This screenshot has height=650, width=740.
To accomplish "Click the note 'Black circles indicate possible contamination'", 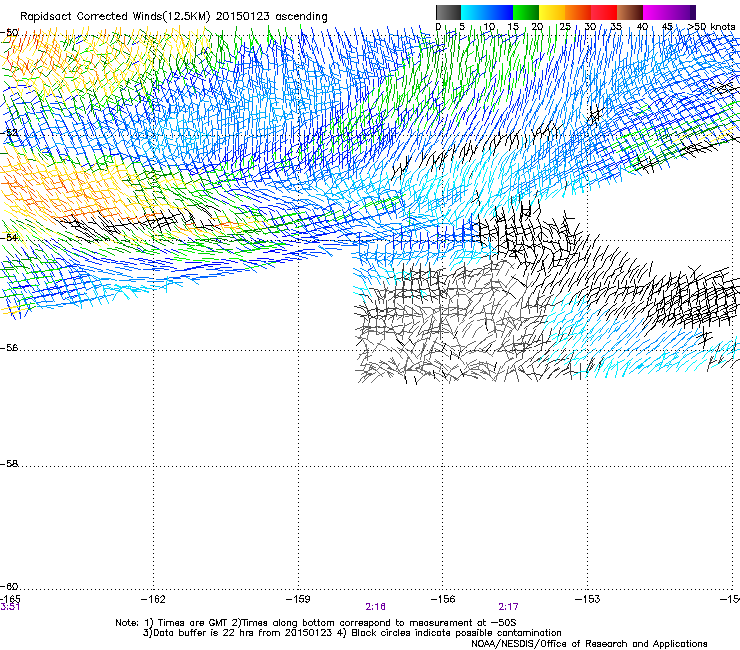I will 457,633.
